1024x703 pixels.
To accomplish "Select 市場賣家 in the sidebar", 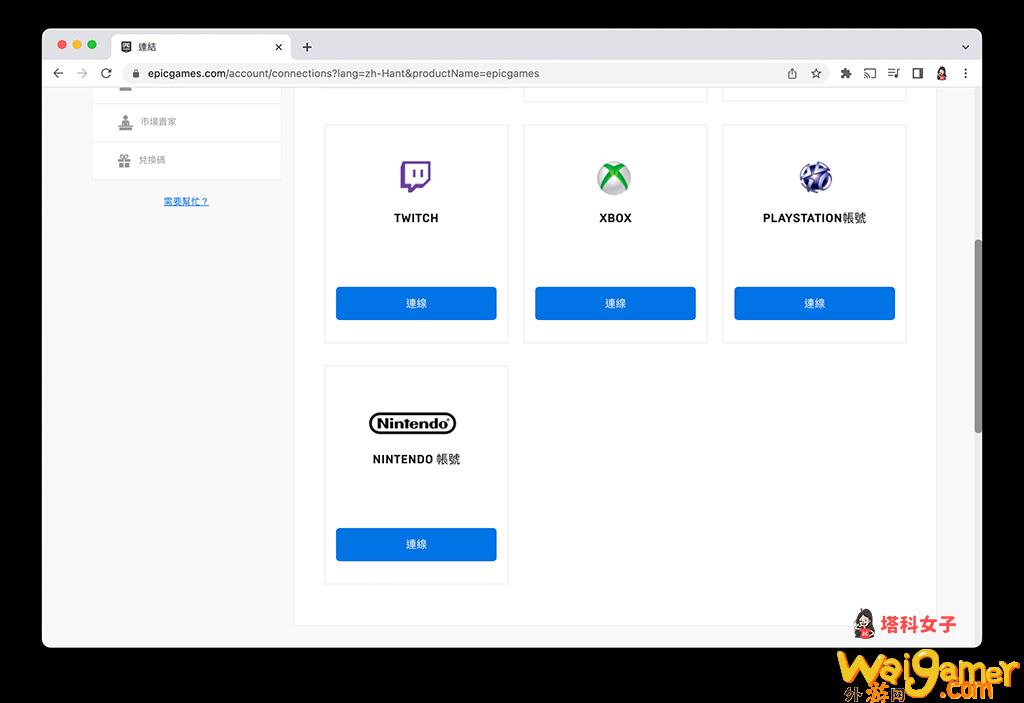I will point(158,122).
